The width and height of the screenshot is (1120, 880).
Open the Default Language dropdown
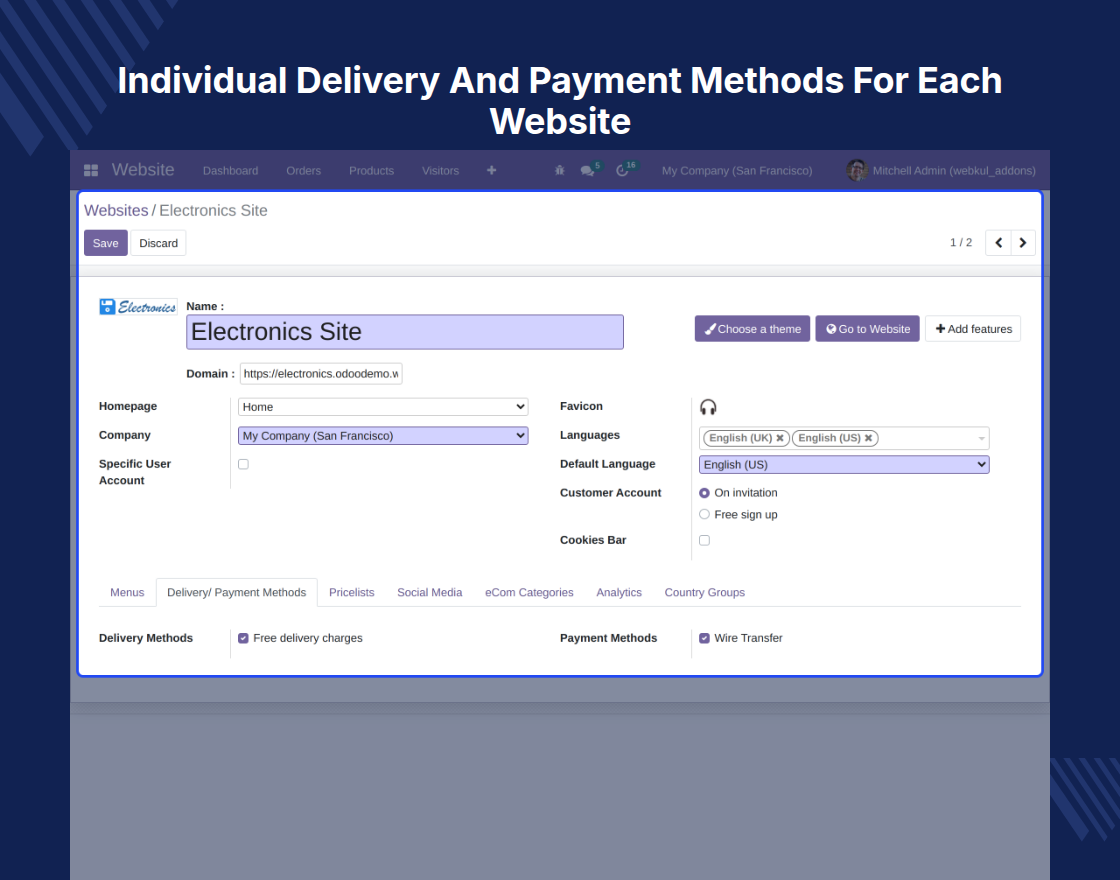pos(844,464)
